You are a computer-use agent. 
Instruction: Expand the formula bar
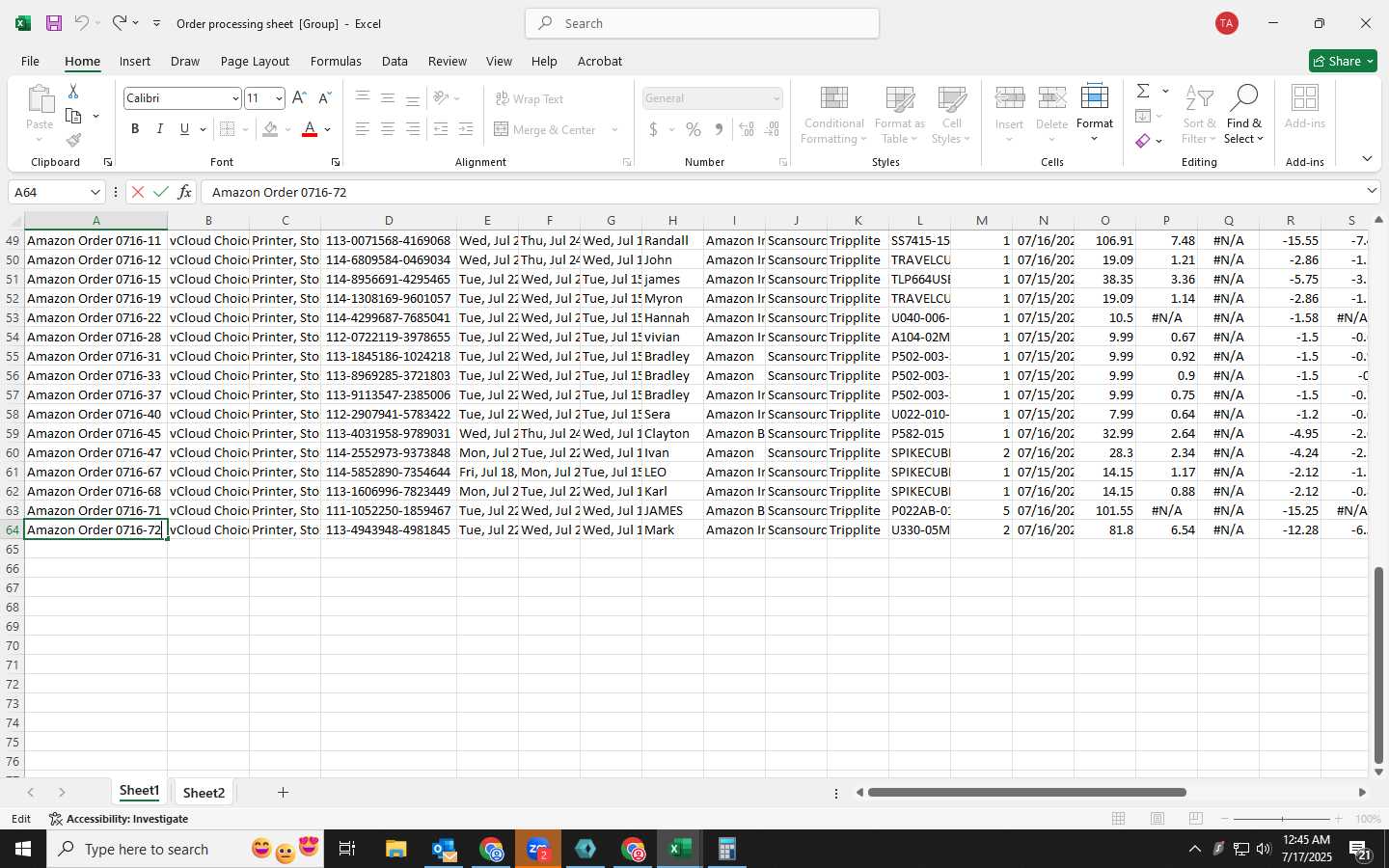pyautogui.click(x=1372, y=191)
